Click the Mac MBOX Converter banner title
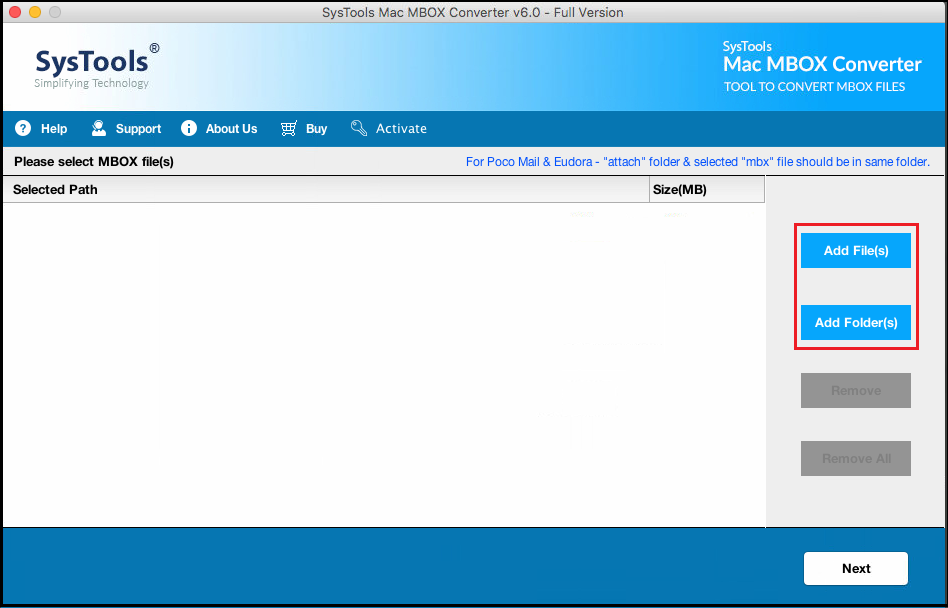Screen dimensions: 948x608 [x=822, y=63]
